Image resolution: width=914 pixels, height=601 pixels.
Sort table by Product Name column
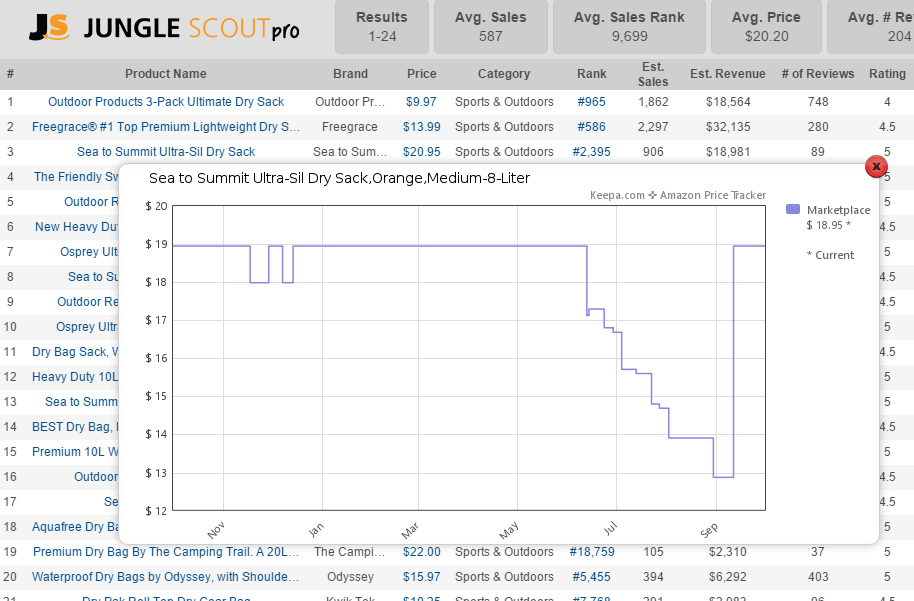(166, 74)
